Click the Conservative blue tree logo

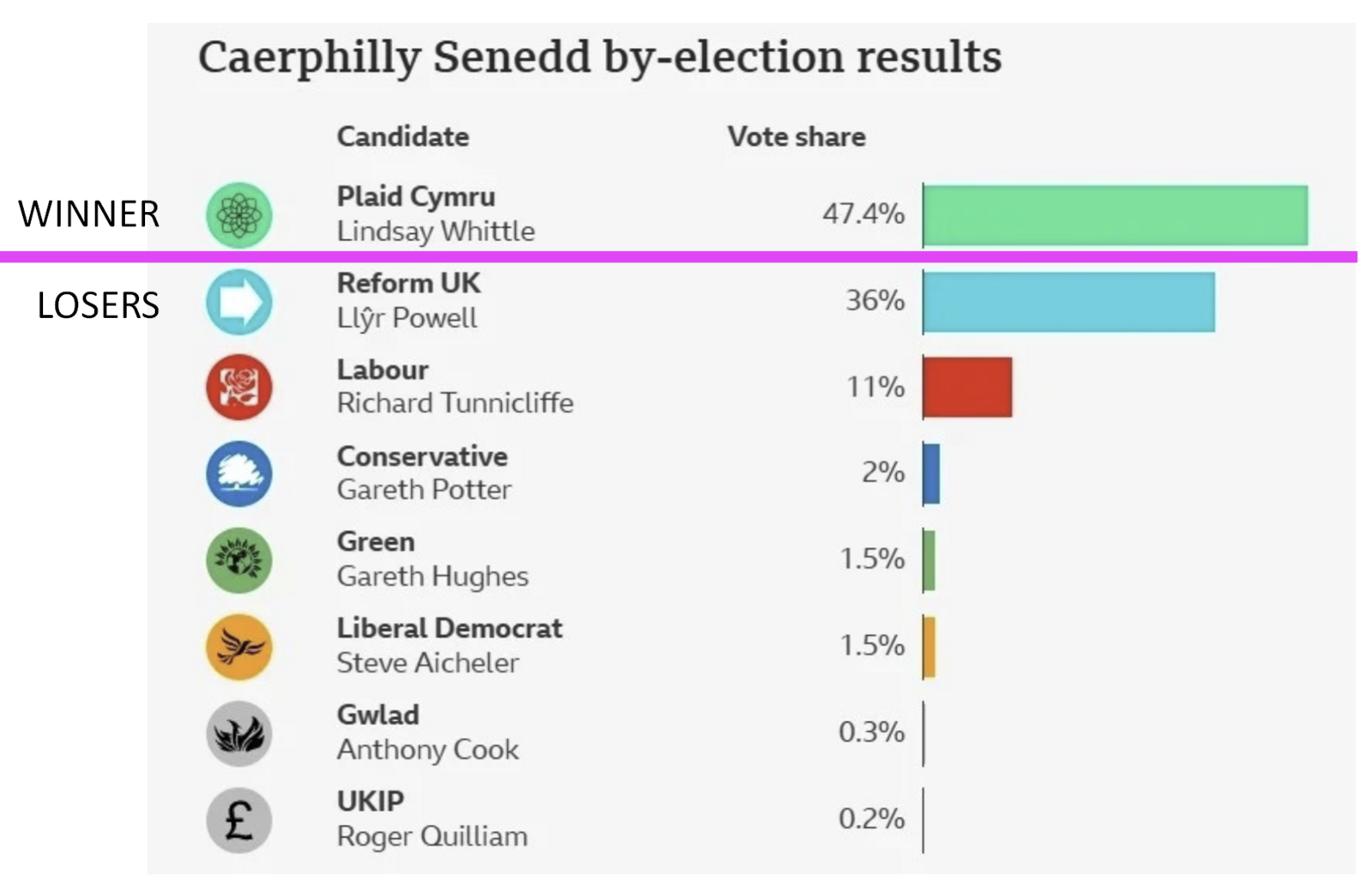pos(239,473)
